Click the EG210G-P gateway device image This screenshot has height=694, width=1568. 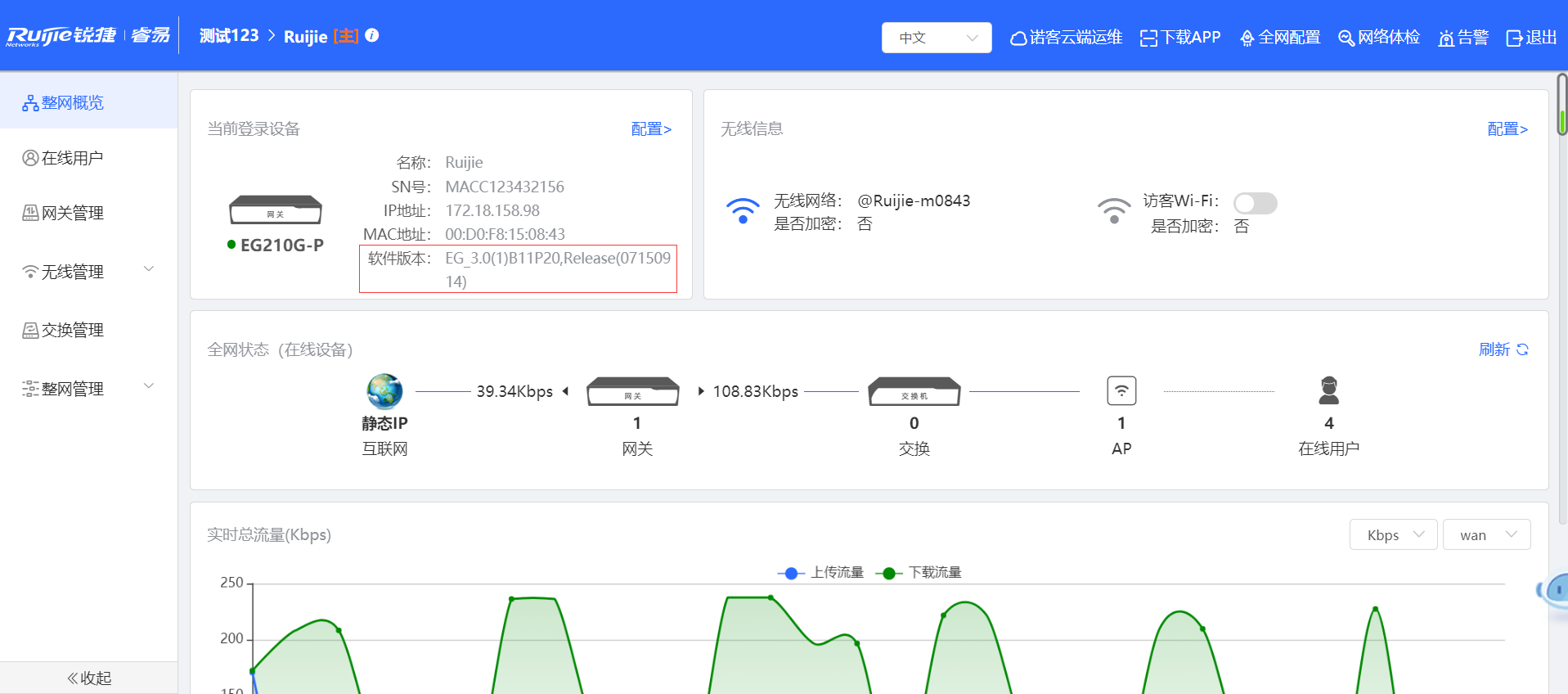pos(276,210)
